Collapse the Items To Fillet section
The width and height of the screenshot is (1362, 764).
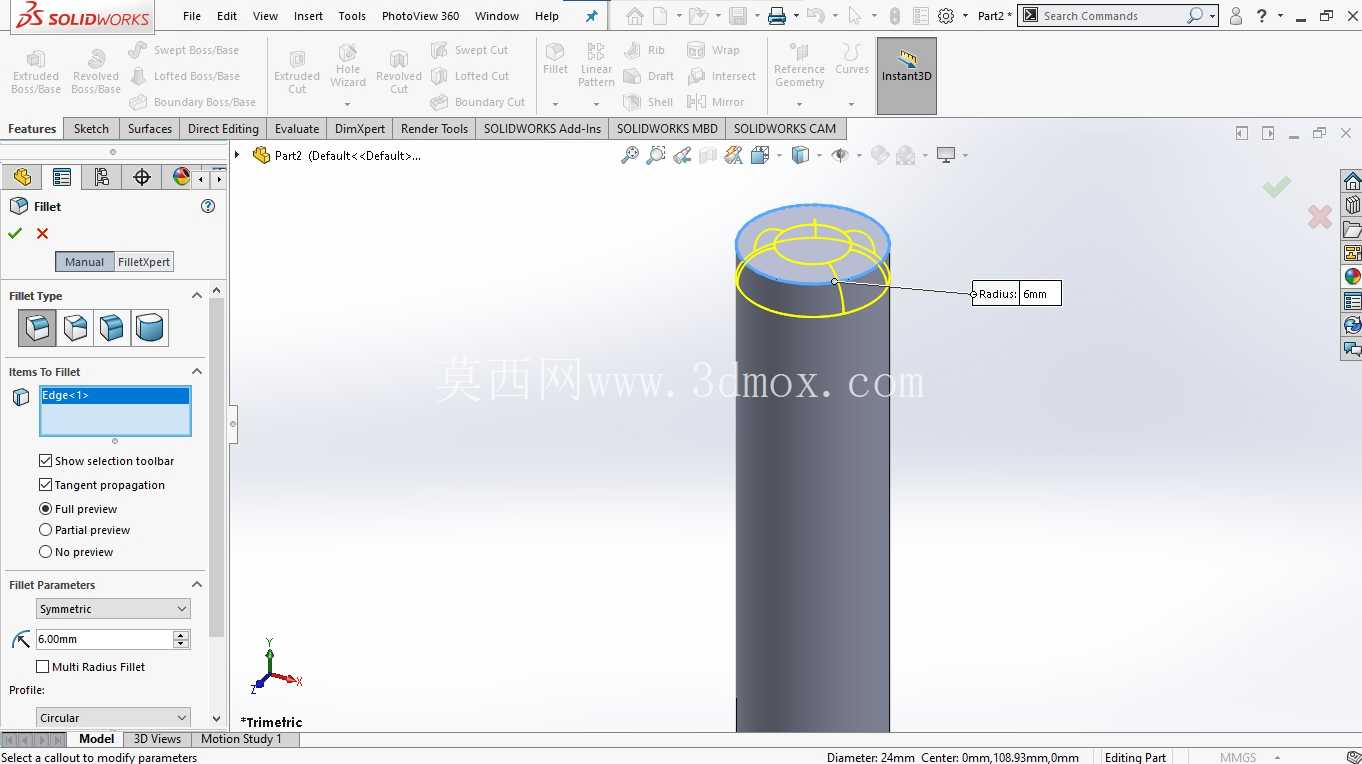(197, 372)
